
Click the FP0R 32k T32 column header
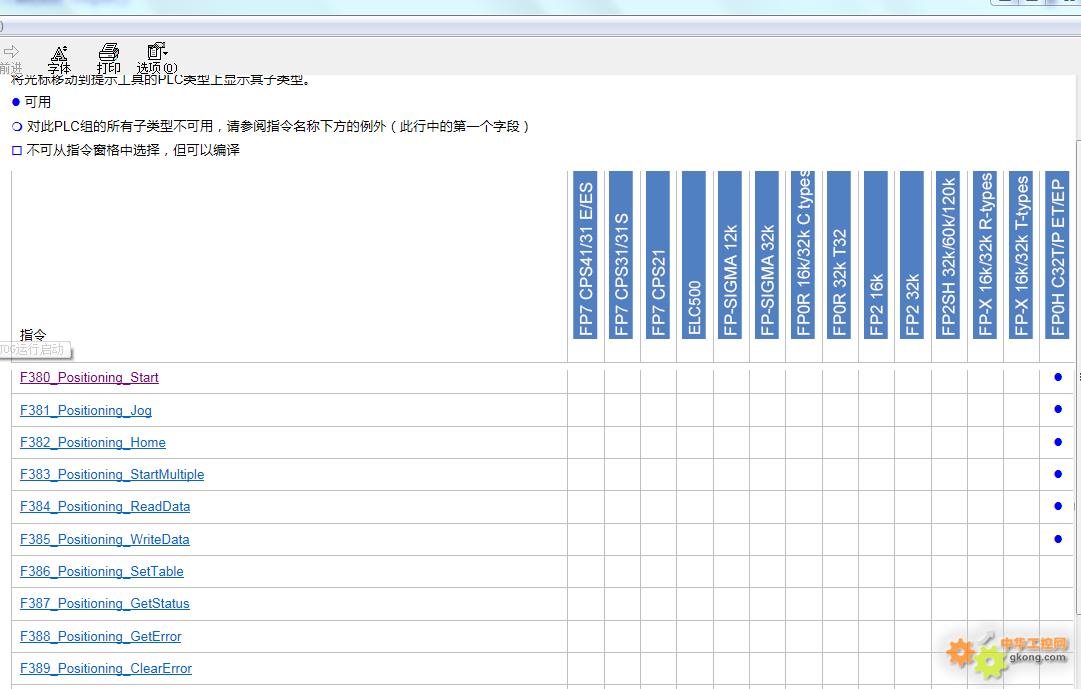[x=839, y=255]
